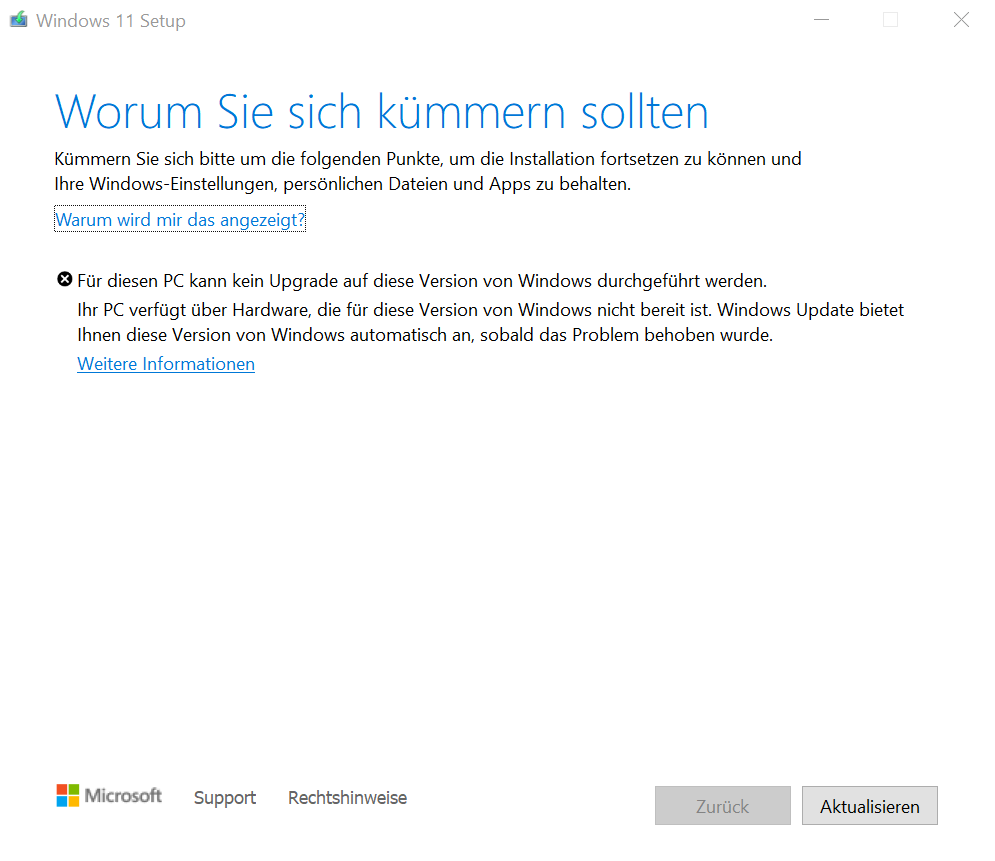995x861 pixels.
Task: Click the paragraph starting 'Kümmern Sie sich bitte'
Action: (428, 171)
